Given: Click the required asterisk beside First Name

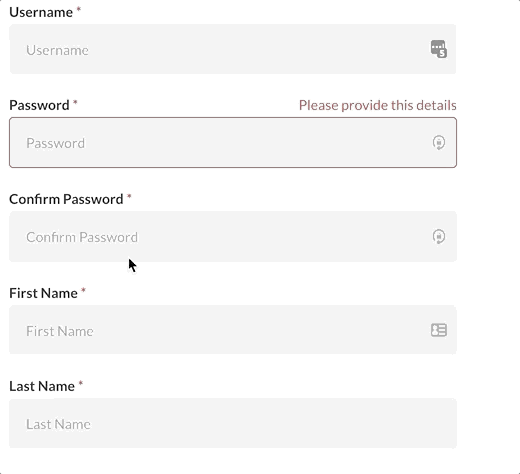Looking at the screenshot, I should coord(83,291).
